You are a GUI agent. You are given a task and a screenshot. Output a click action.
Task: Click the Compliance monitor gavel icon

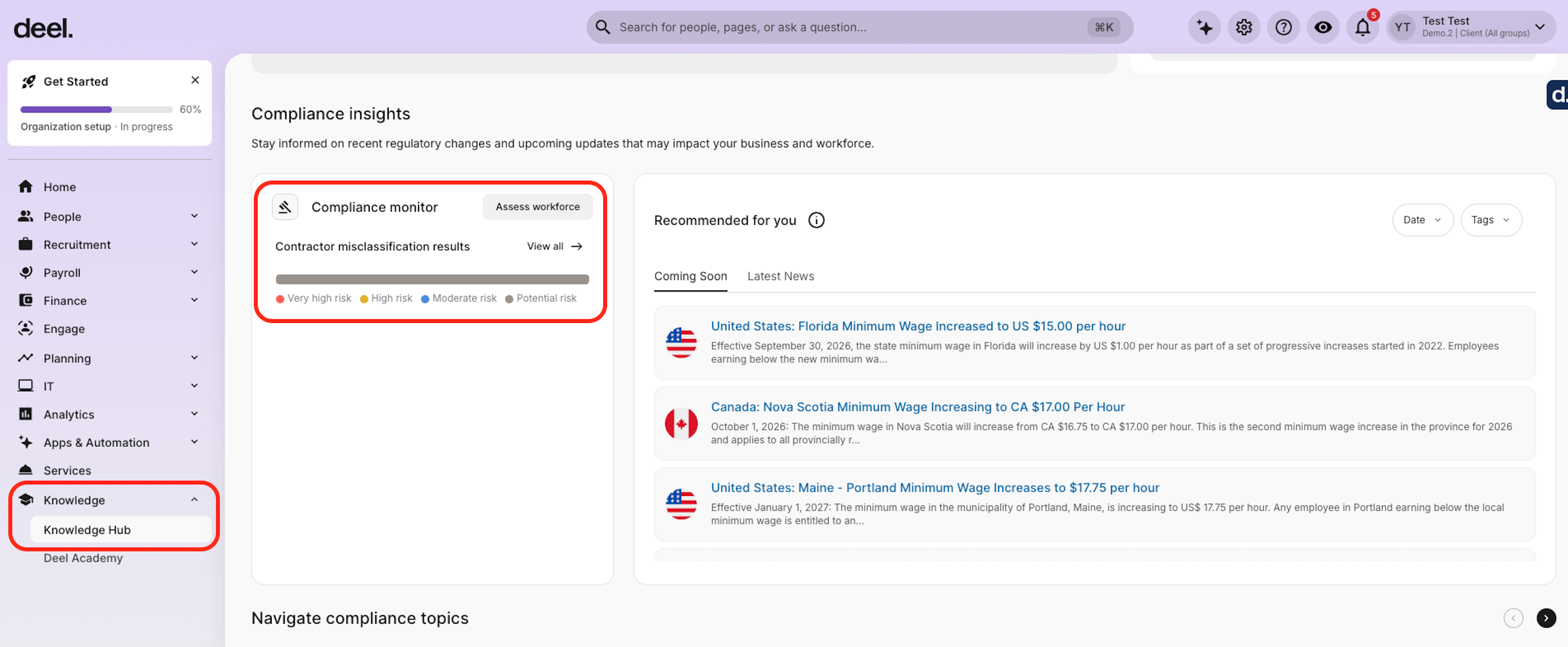284,207
